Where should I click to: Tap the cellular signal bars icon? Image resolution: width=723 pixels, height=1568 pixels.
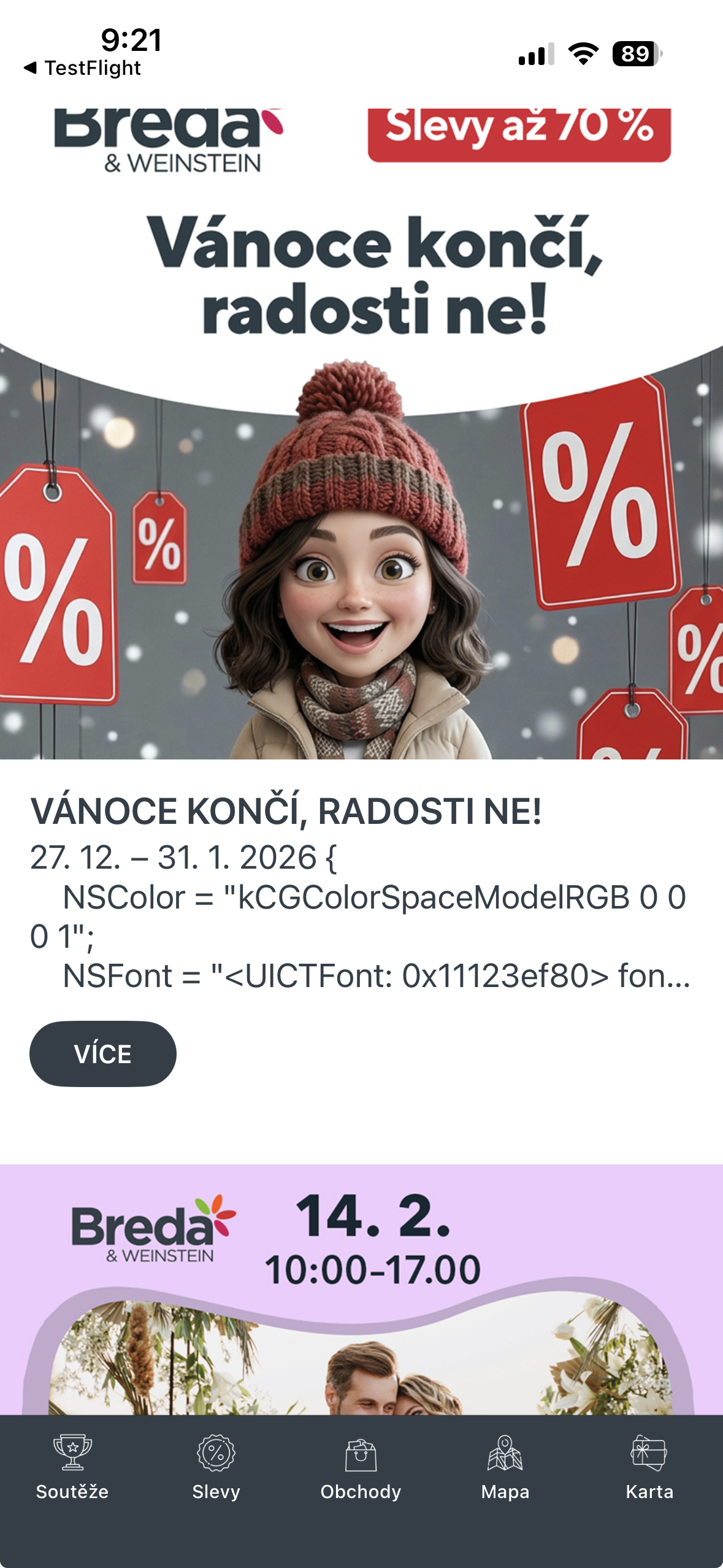pyautogui.click(x=537, y=54)
